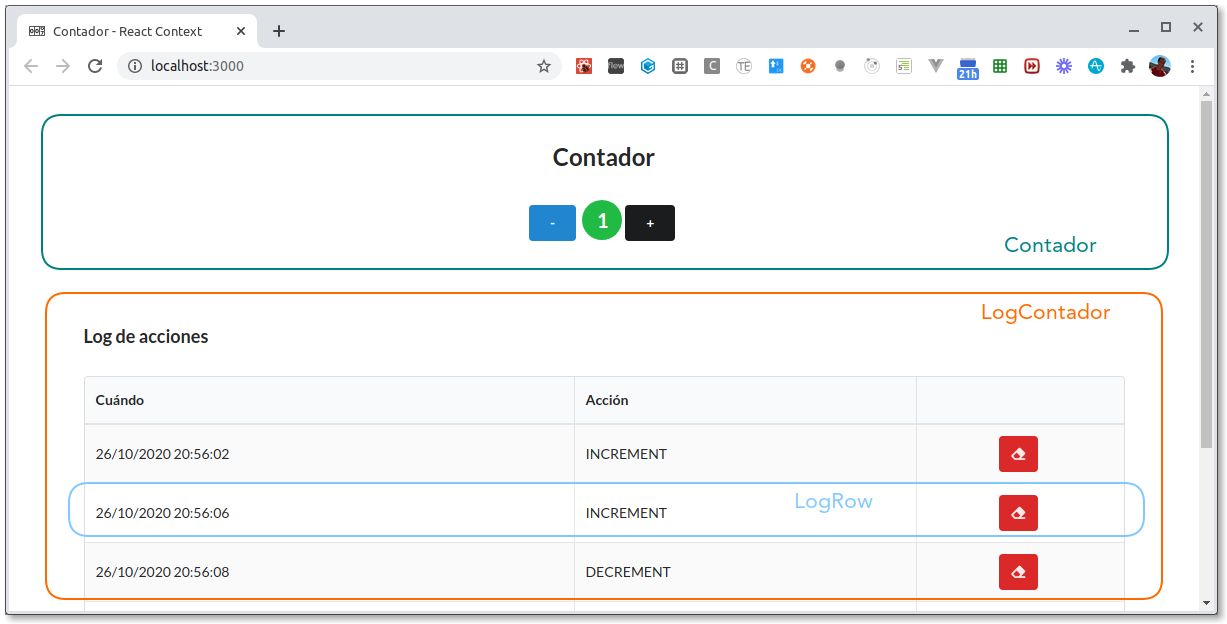Open the gray concentric circle extension

tap(872, 66)
